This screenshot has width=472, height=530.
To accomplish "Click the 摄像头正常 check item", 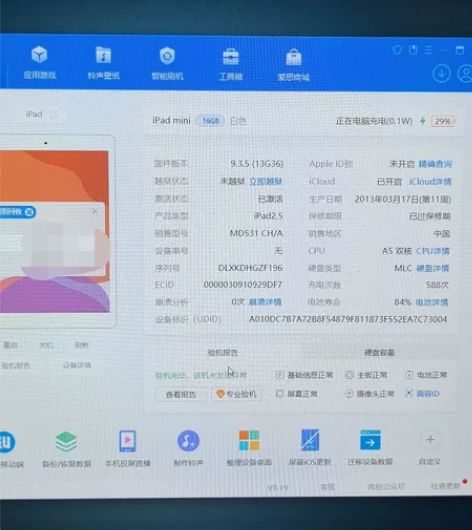I will tap(370, 393).
